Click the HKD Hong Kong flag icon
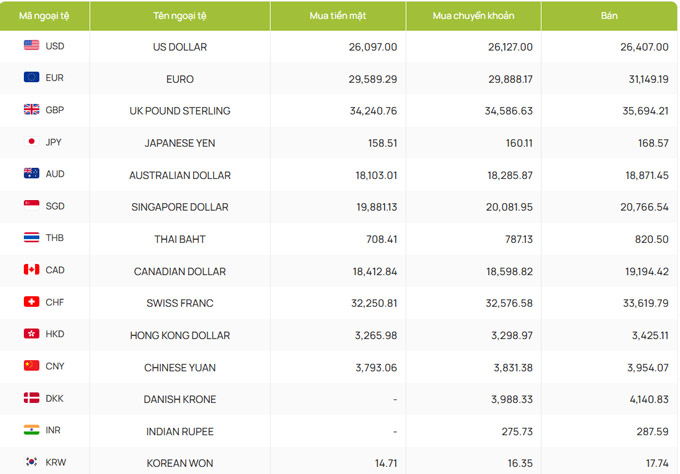This screenshot has width=680, height=474. pyautogui.click(x=31, y=334)
